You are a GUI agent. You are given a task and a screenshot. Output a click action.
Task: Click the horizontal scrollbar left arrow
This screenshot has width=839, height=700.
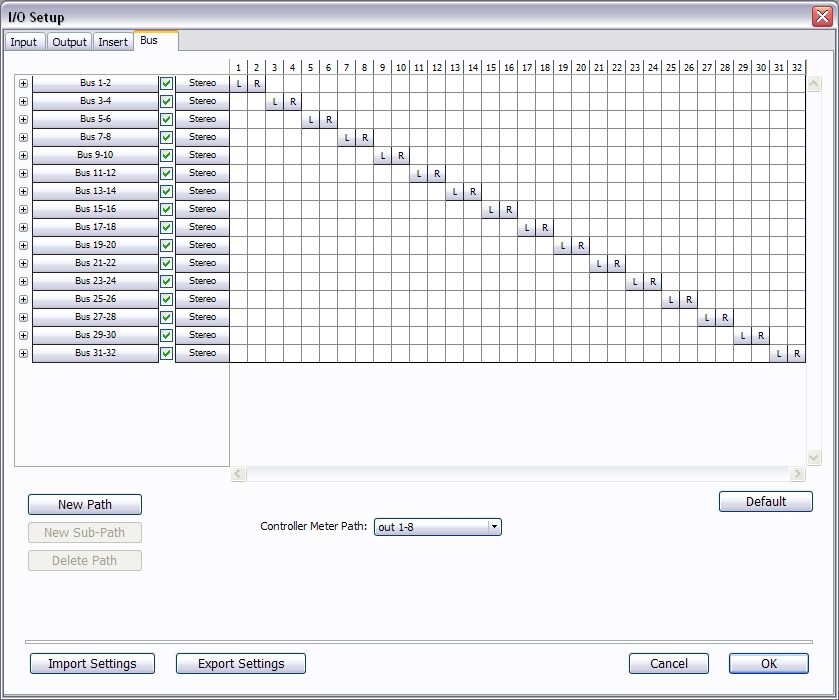click(238, 474)
